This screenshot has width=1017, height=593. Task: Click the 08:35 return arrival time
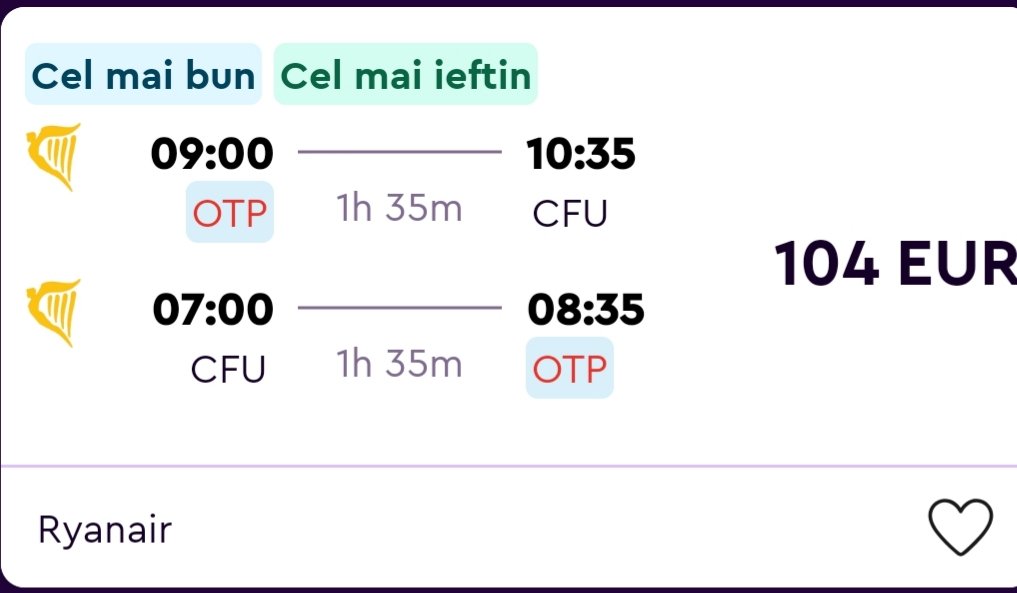tap(585, 309)
